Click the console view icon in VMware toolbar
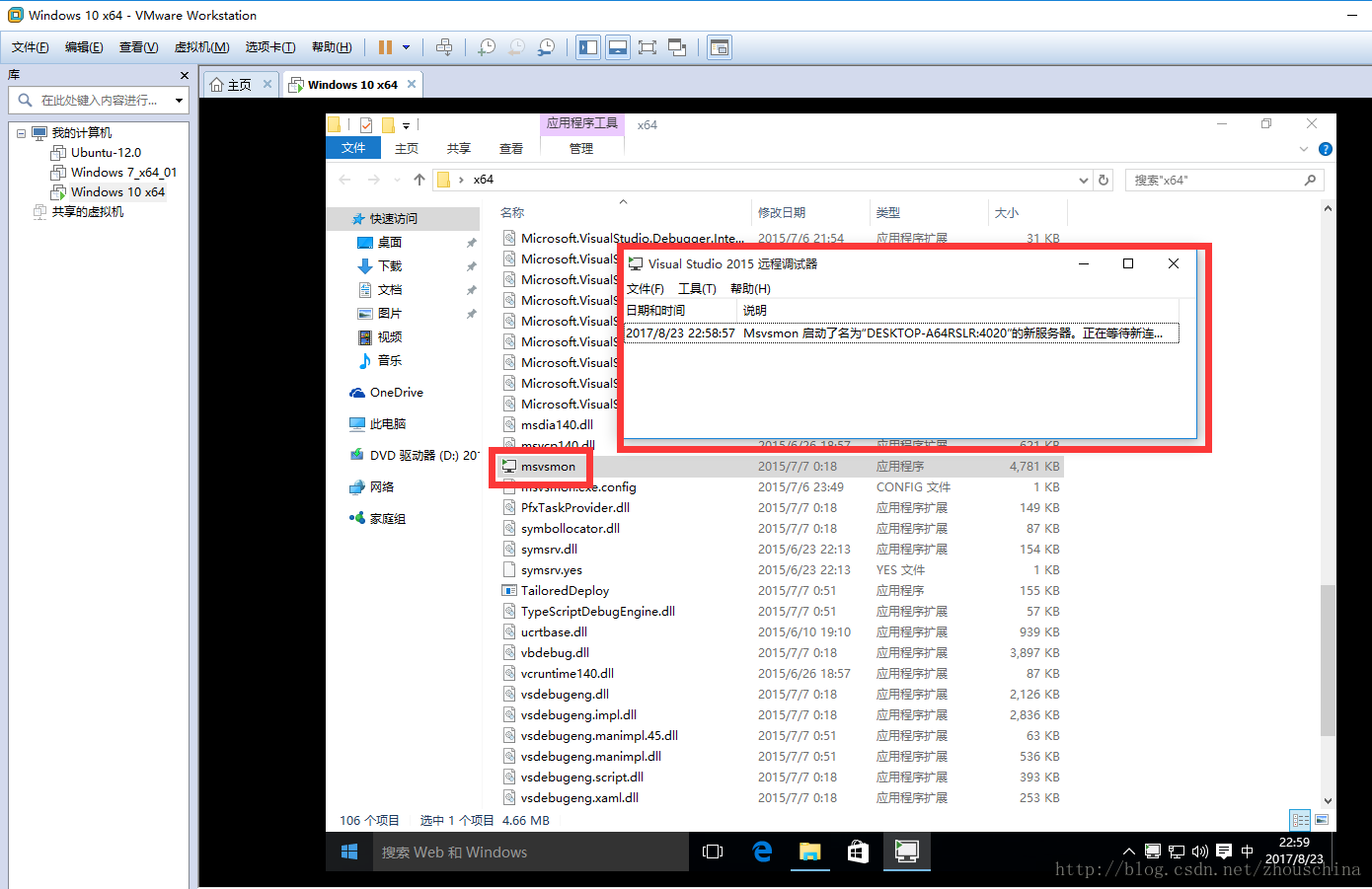This screenshot has width=1372, height=889. (x=720, y=47)
